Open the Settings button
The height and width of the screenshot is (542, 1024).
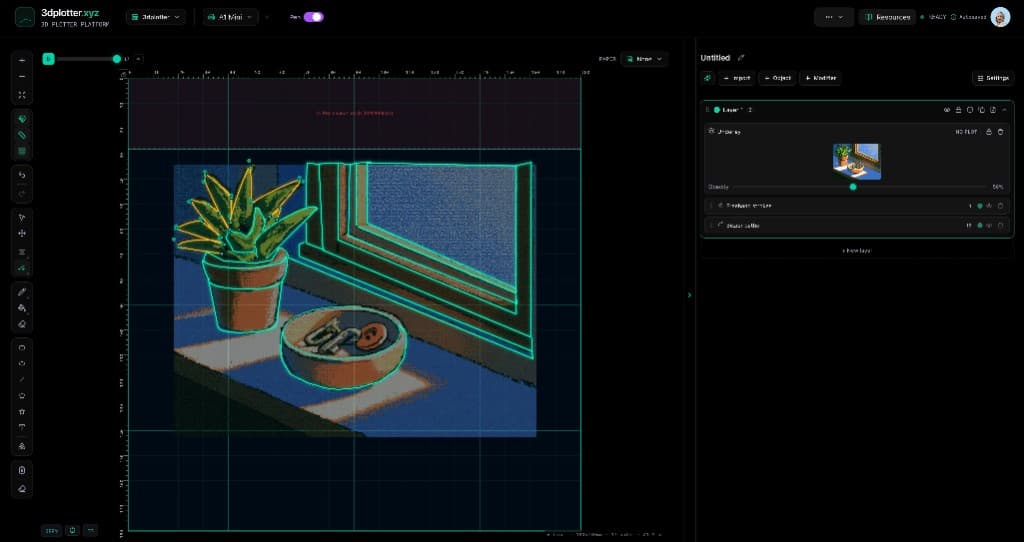(993, 78)
